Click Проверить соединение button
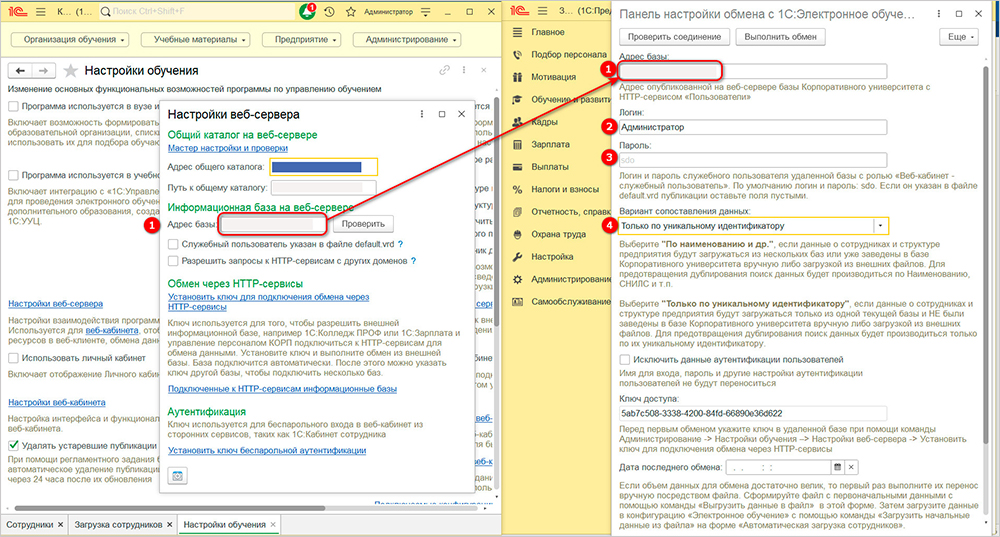This screenshot has height=537, width=1000. [674, 37]
